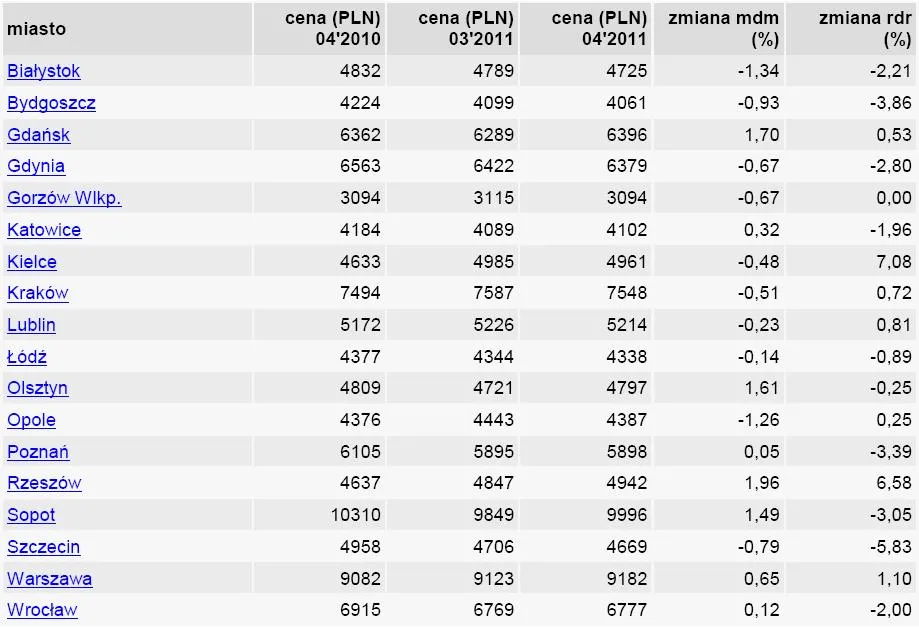
Task: Click the Bydgoszcz link
Action: (51, 103)
